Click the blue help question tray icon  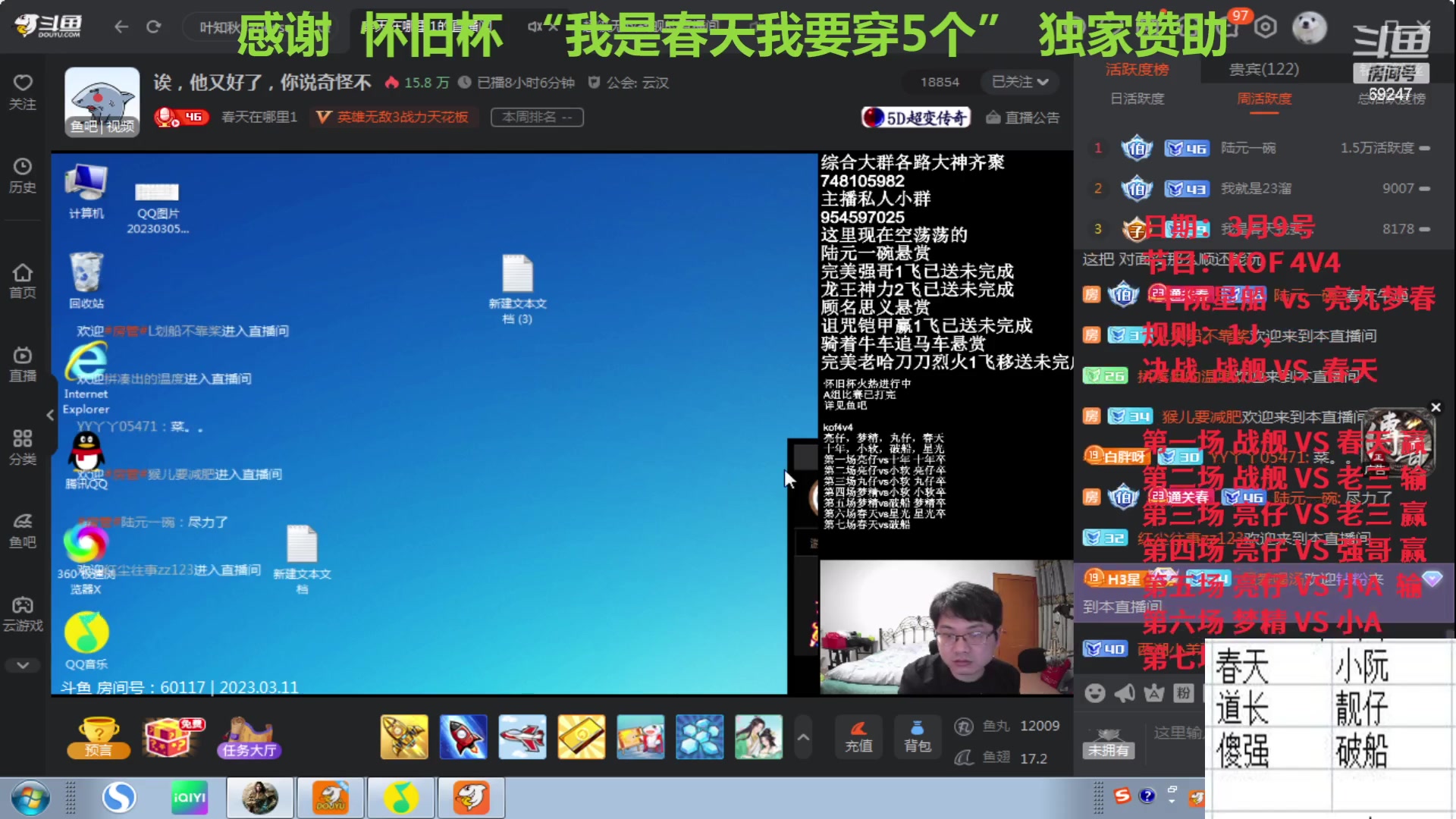1147,795
